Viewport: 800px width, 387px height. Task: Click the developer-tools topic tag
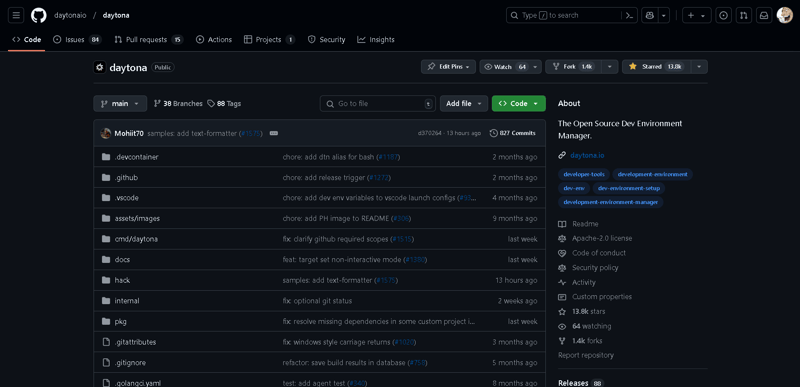tap(584, 174)
